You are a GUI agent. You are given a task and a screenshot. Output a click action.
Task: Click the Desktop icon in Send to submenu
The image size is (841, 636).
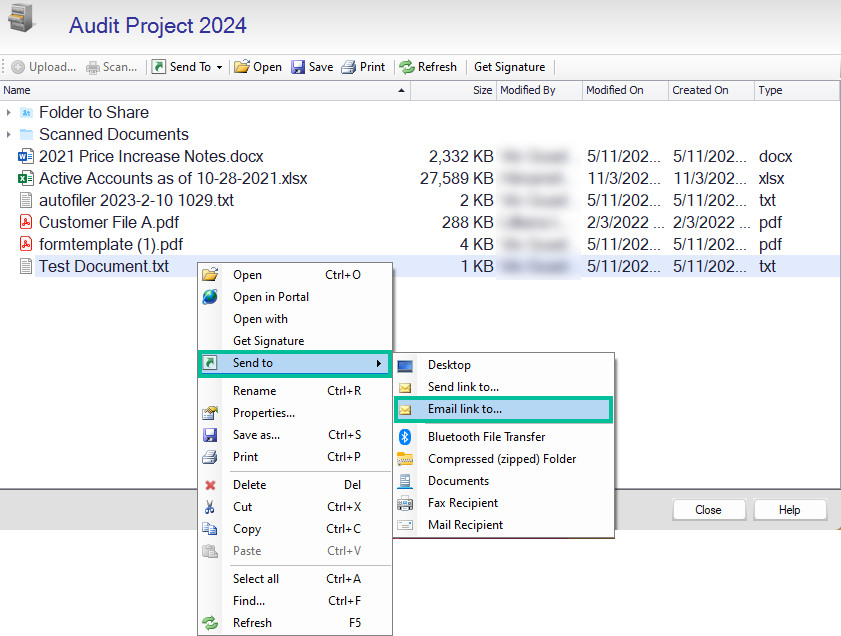(x=405, y=366)
